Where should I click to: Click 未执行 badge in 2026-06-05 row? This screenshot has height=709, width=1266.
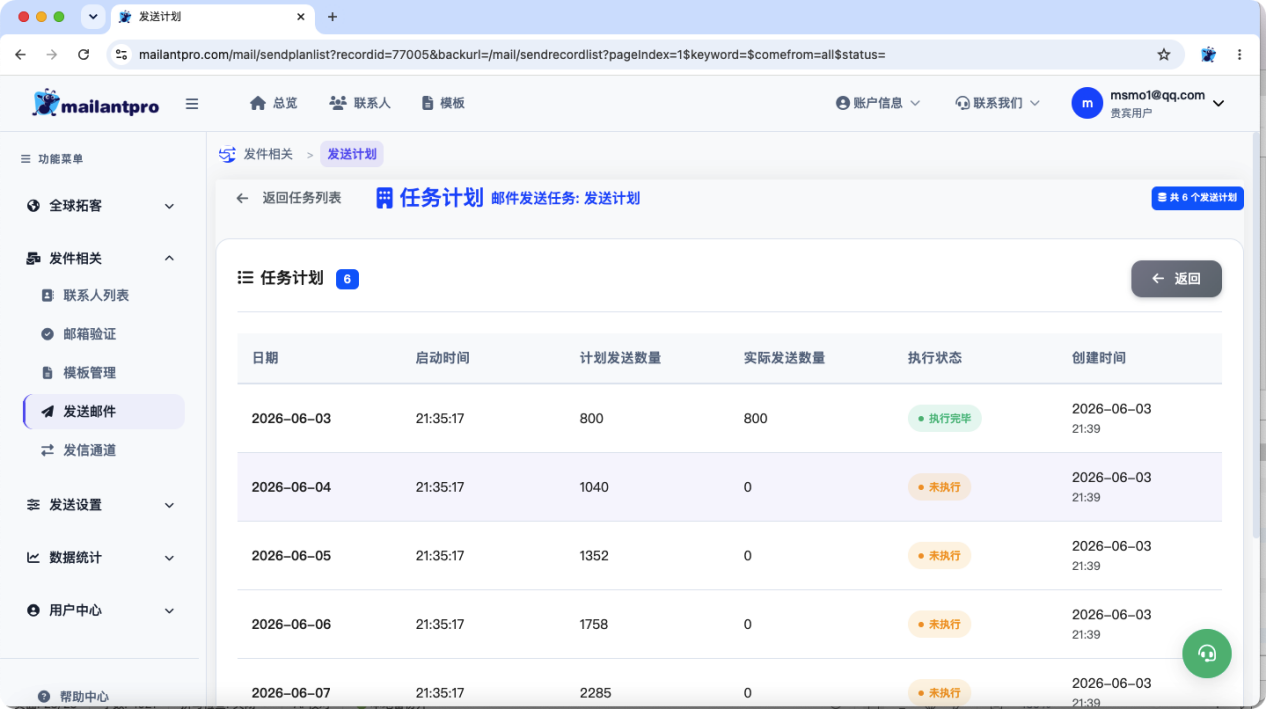click(939, 556)
